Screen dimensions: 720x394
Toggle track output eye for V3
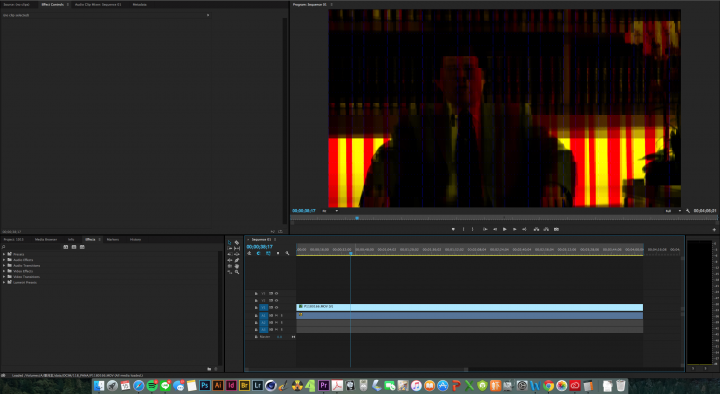coord(276,293)
